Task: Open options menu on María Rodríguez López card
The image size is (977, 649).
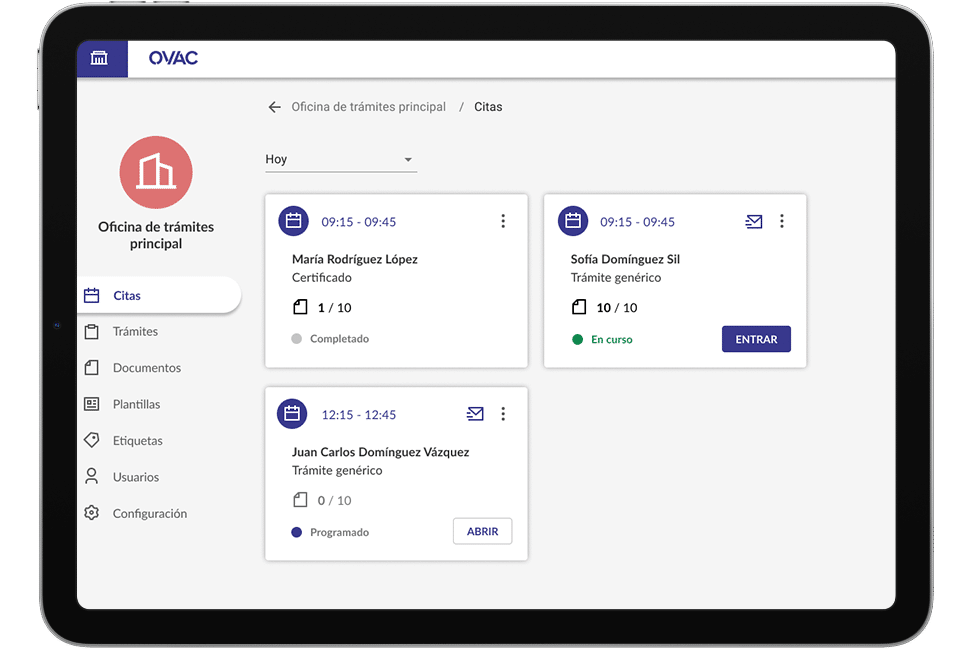Action: click(x=503, y=222)
